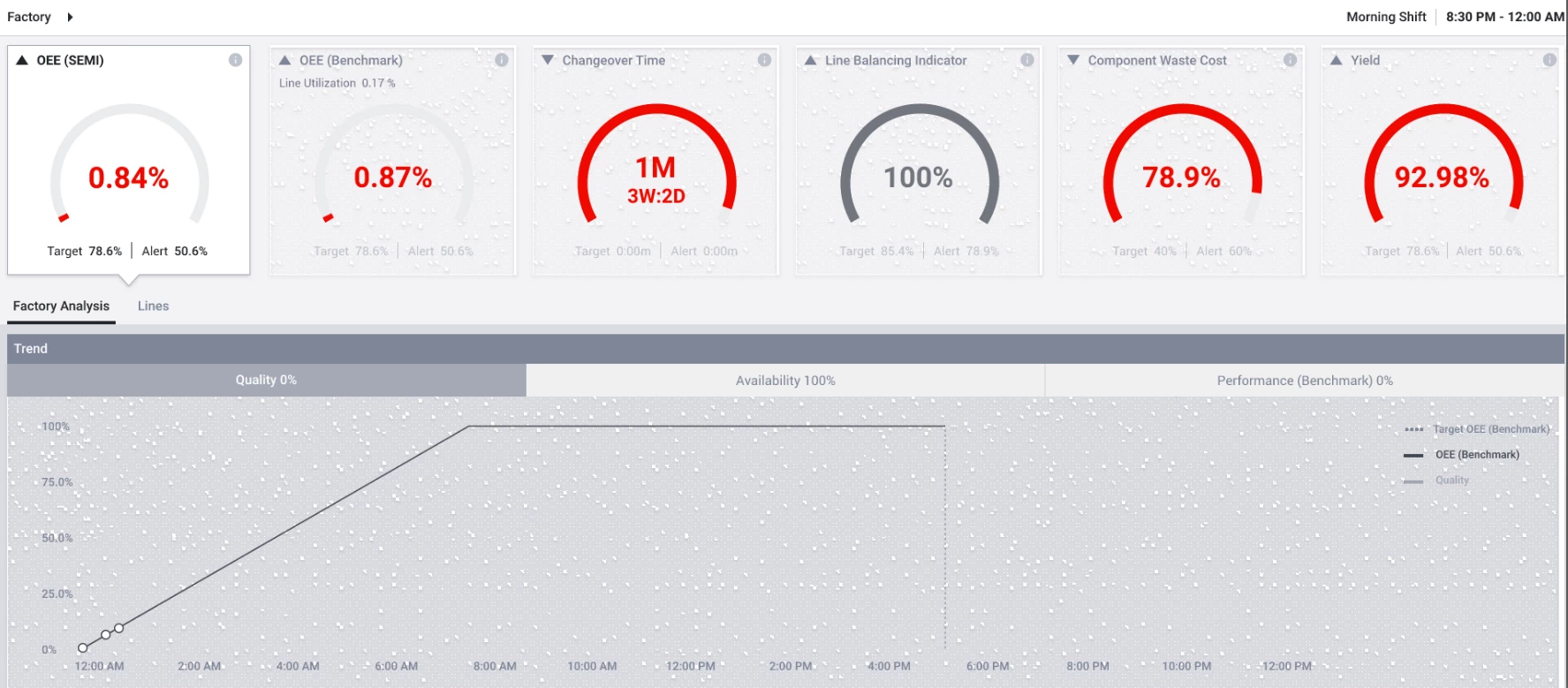Open info icon on OEE (SEMI) card
Viewport: 1568px width, 688px height.
coord(235,60)
